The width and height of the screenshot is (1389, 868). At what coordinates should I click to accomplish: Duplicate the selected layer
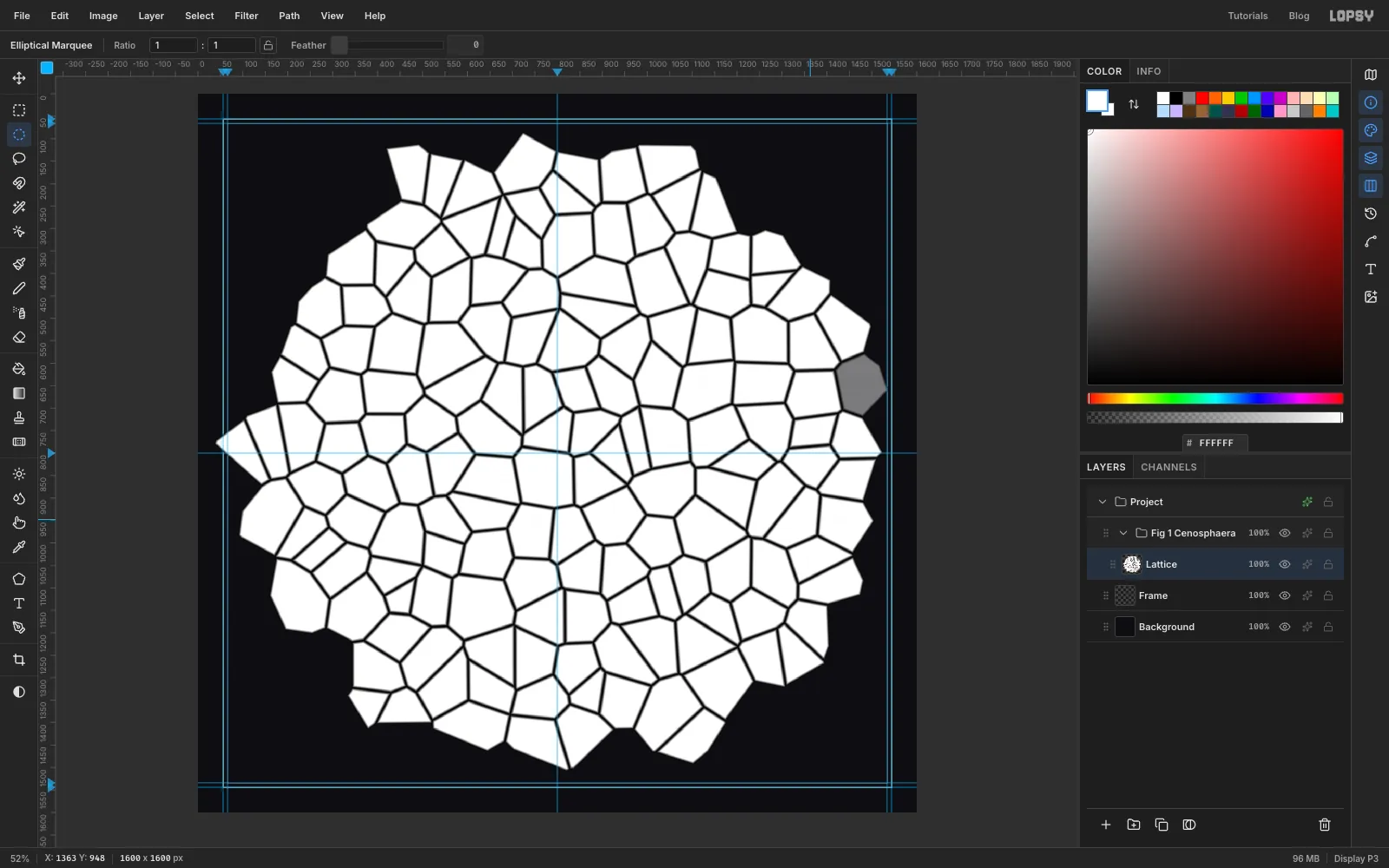pos(1162,825)
